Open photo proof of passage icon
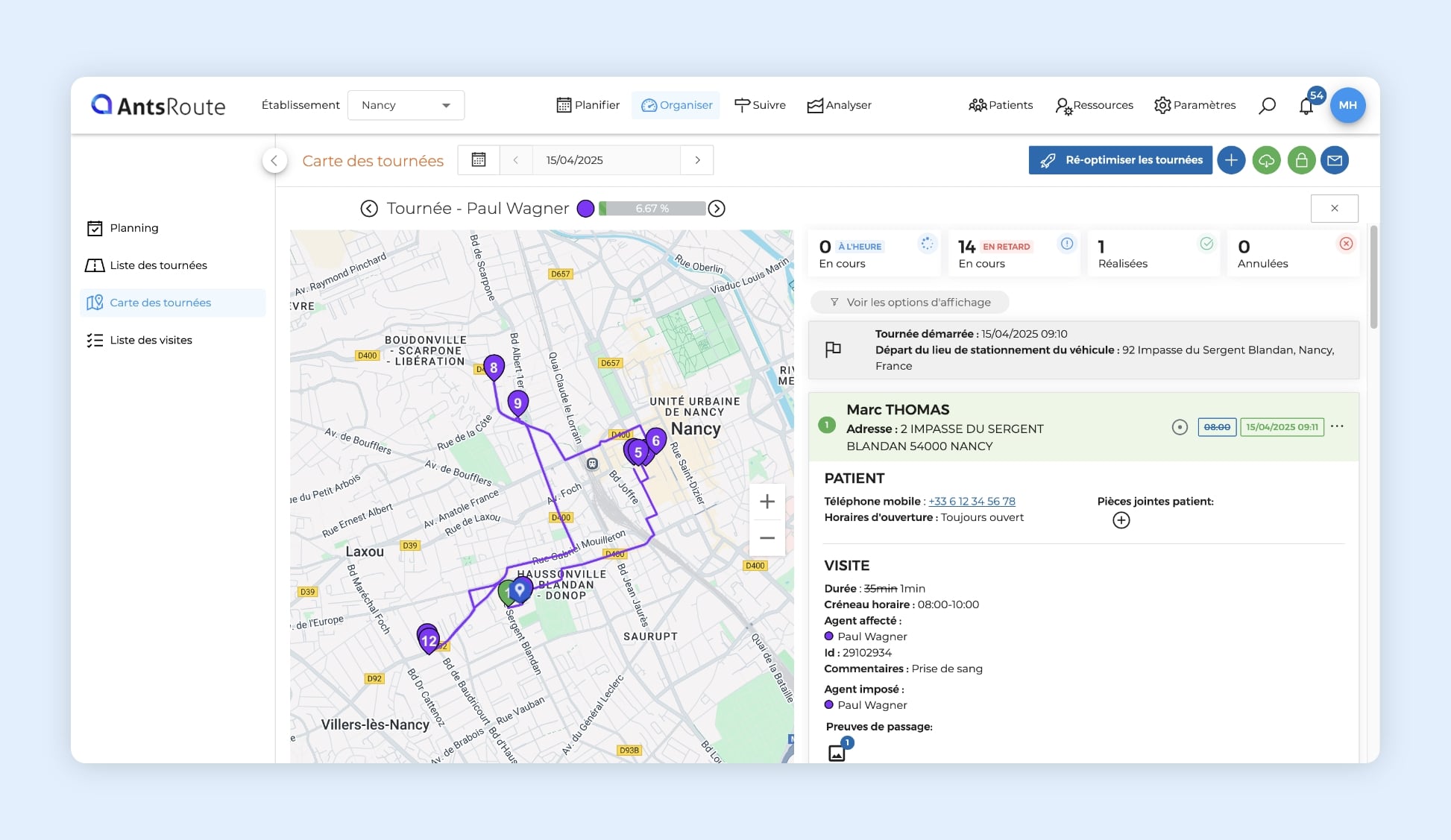 click(837, 753)
